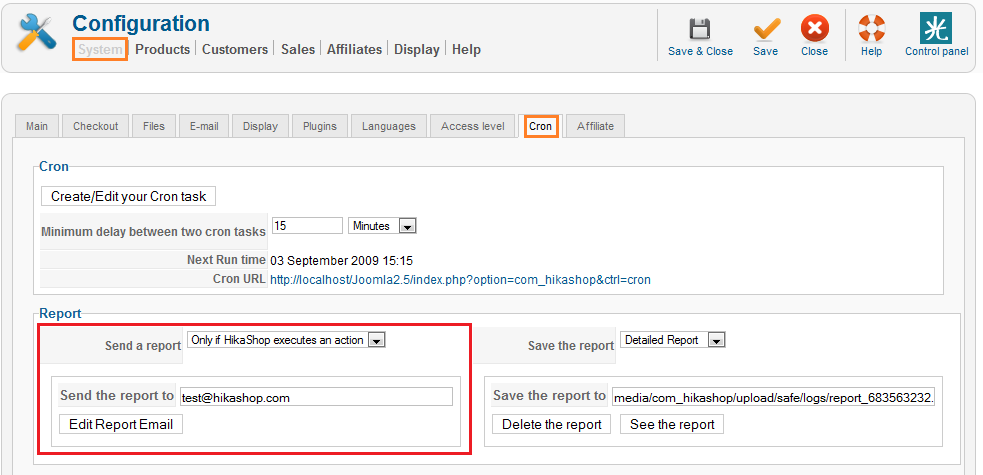Click the 'Minimum delay between two cron tasks' label
This screenshot has height=475, width=983.
coord(154,231)
